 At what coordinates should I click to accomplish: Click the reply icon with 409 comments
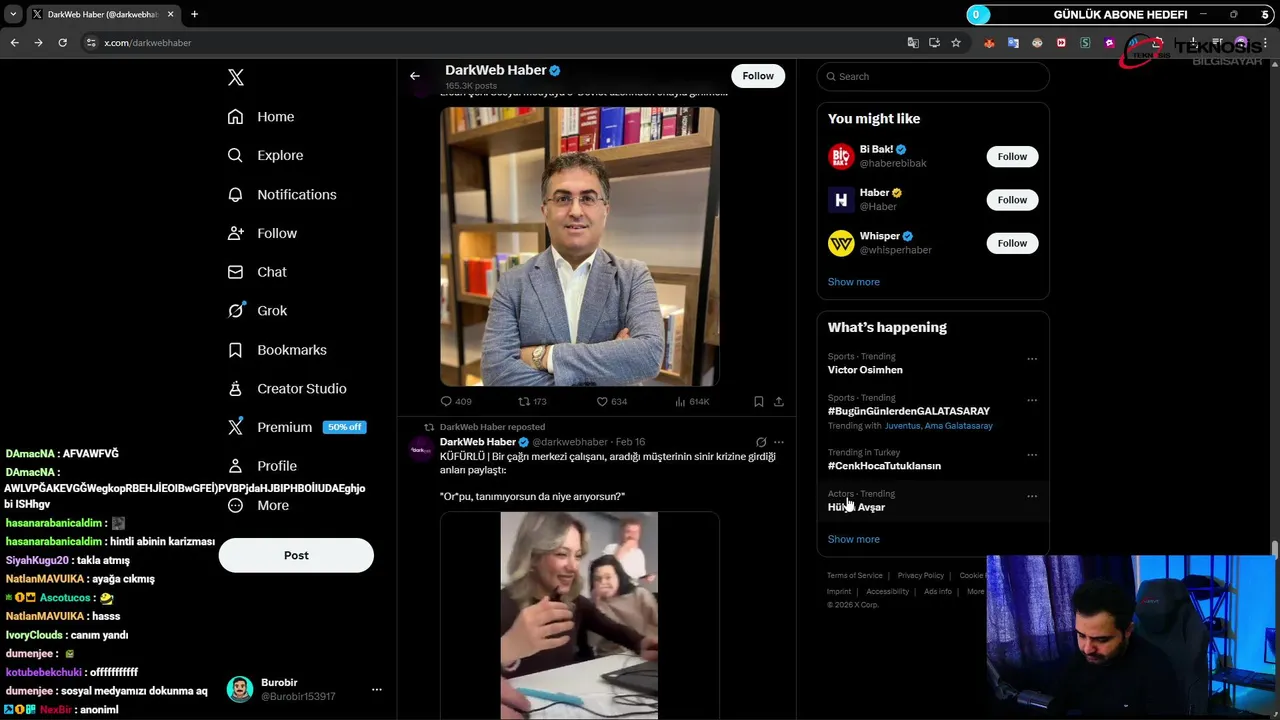coord(456,401)
